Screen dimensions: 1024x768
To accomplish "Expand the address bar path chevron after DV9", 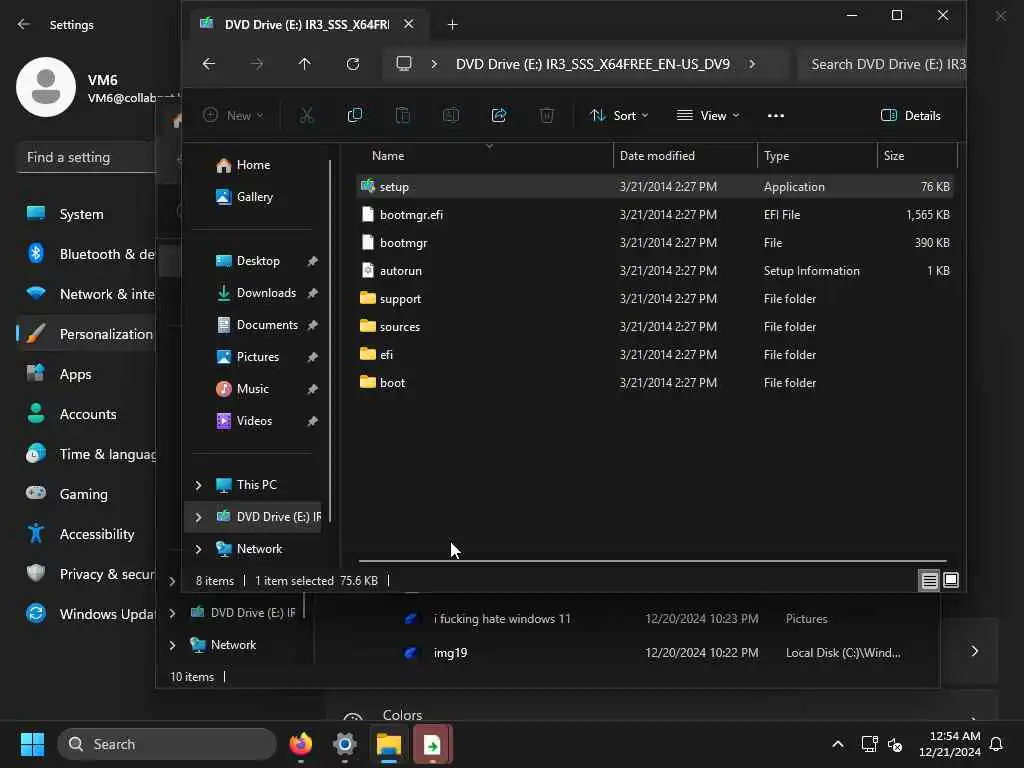I will pyautogui.click(x=752, y=64).
